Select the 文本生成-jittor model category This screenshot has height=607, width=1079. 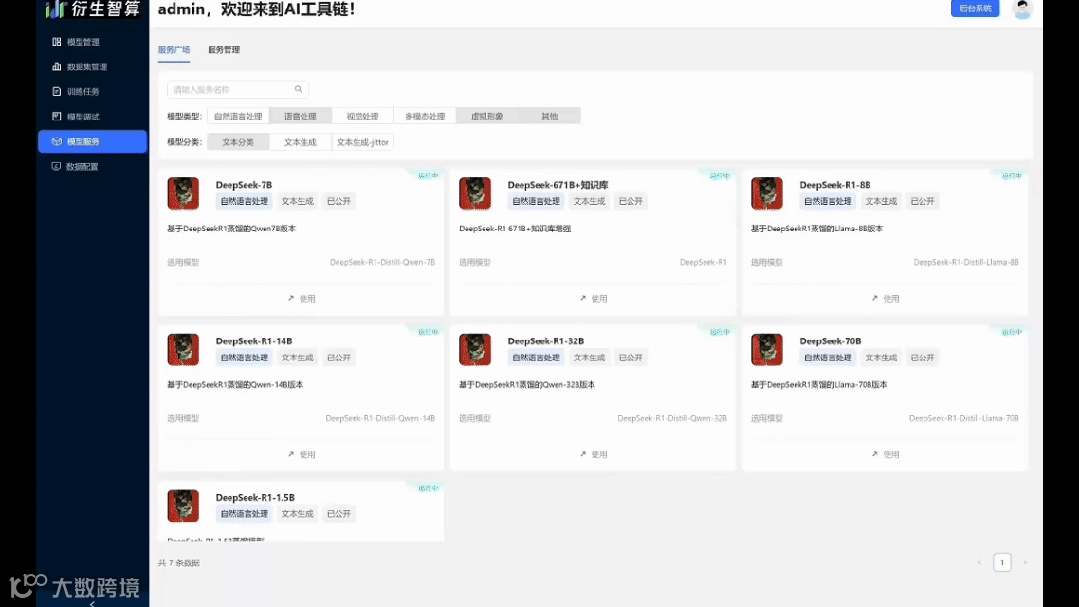pos(363,142)
